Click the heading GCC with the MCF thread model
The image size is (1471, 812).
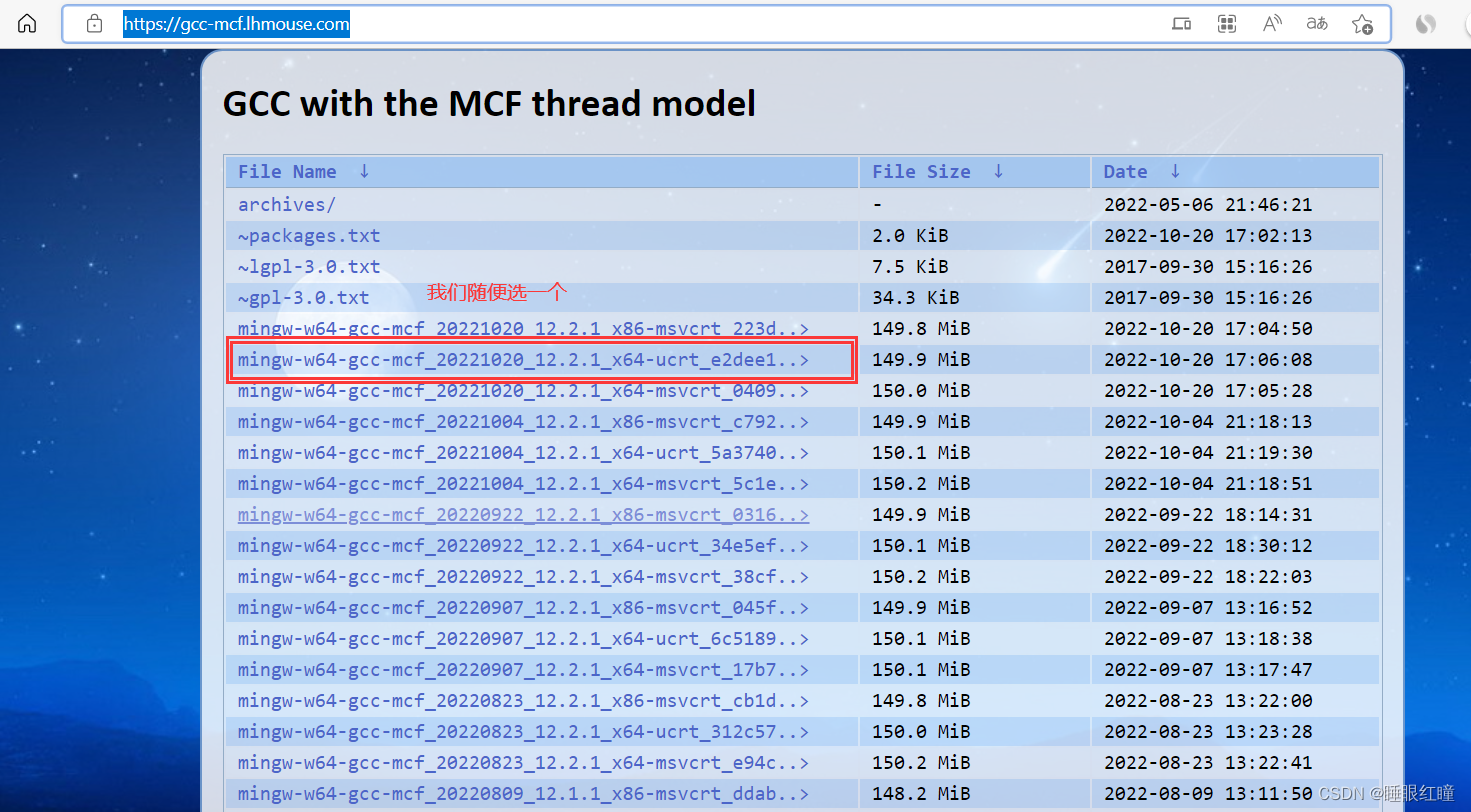489,103
